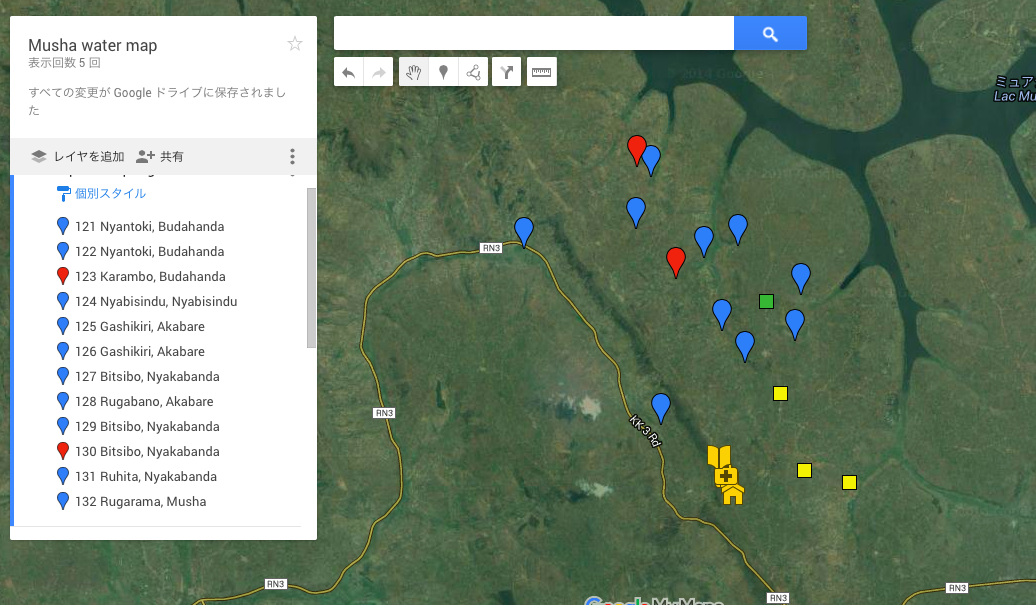Click the green square marker on map
The height and width of the screenshot is (605, 1036).
[766, 302]
